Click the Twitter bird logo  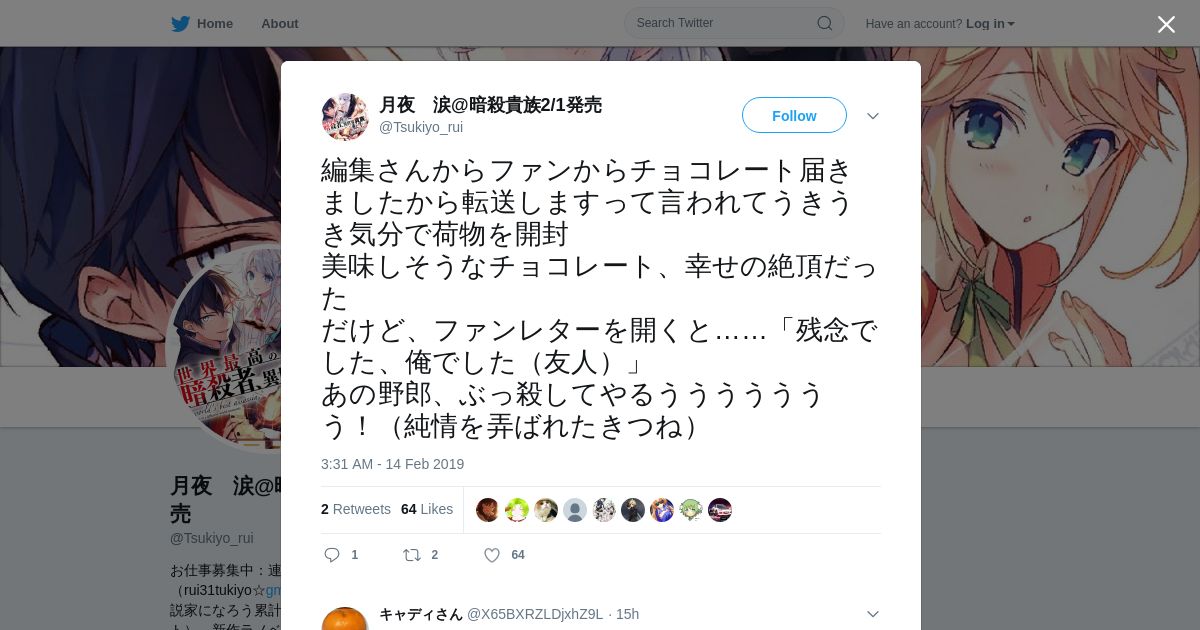180,24
